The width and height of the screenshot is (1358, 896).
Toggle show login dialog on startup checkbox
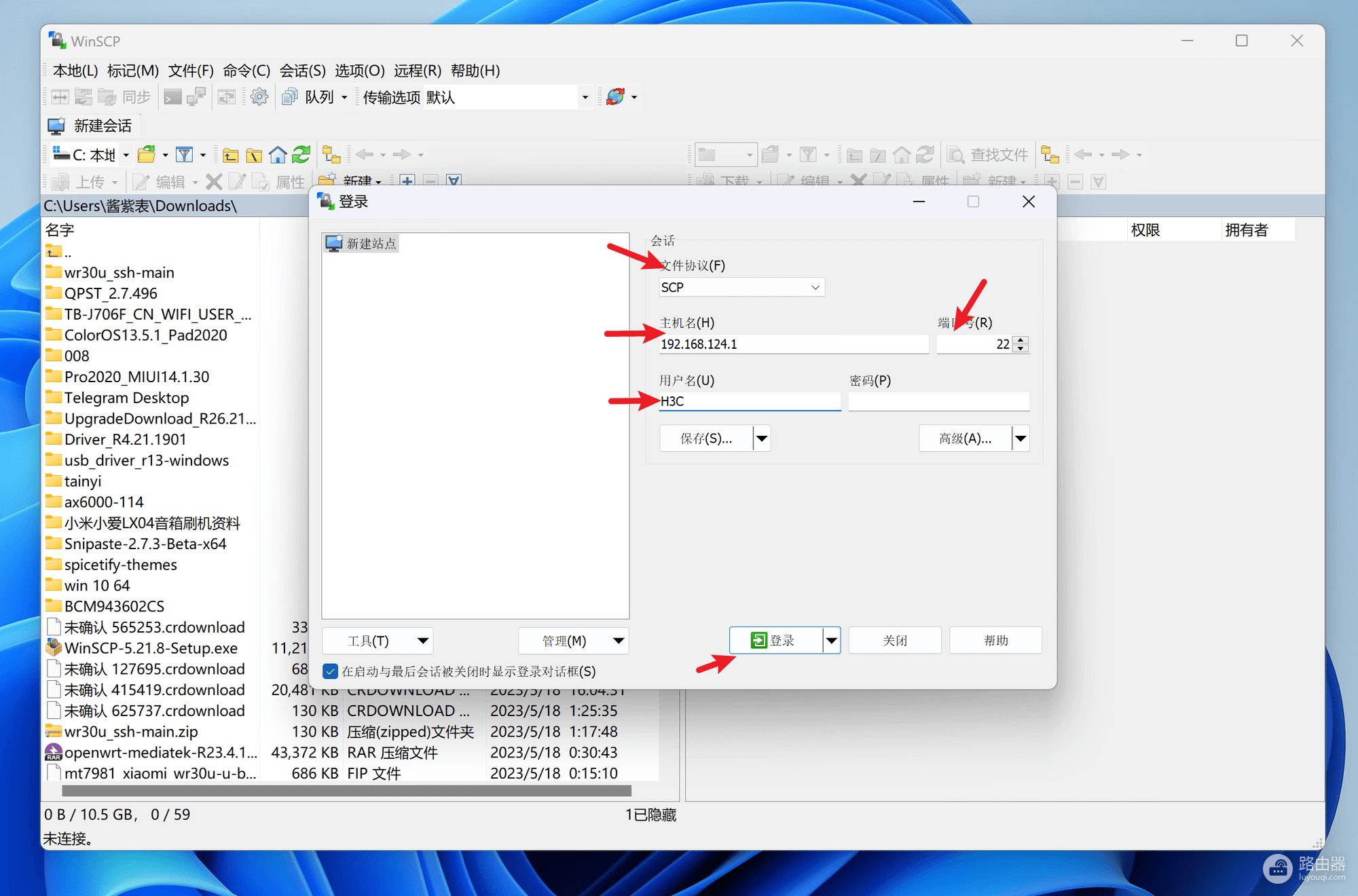pyautogui.click(x=330, y=671)
